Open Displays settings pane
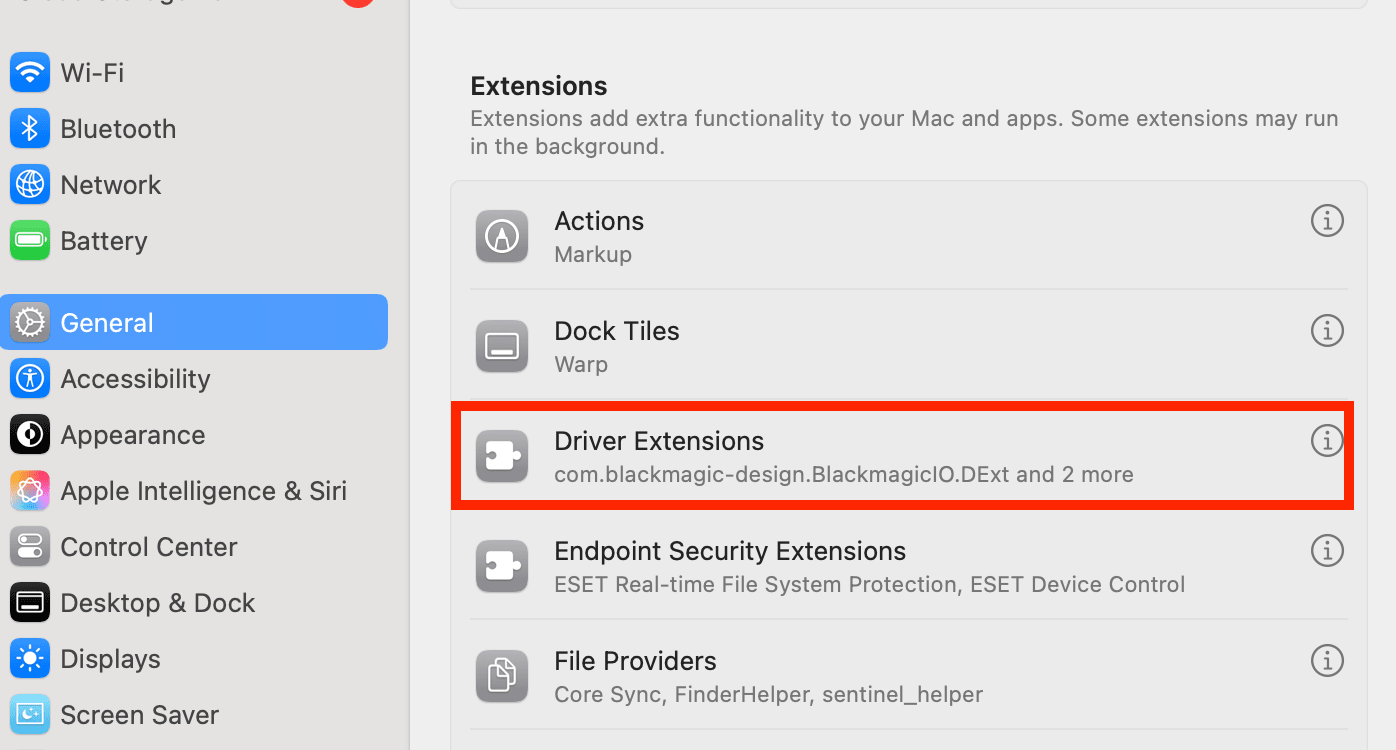Image resolution: width=1396 pixels, height=750 pixels. pyautogui.click(x=110, y=659)
